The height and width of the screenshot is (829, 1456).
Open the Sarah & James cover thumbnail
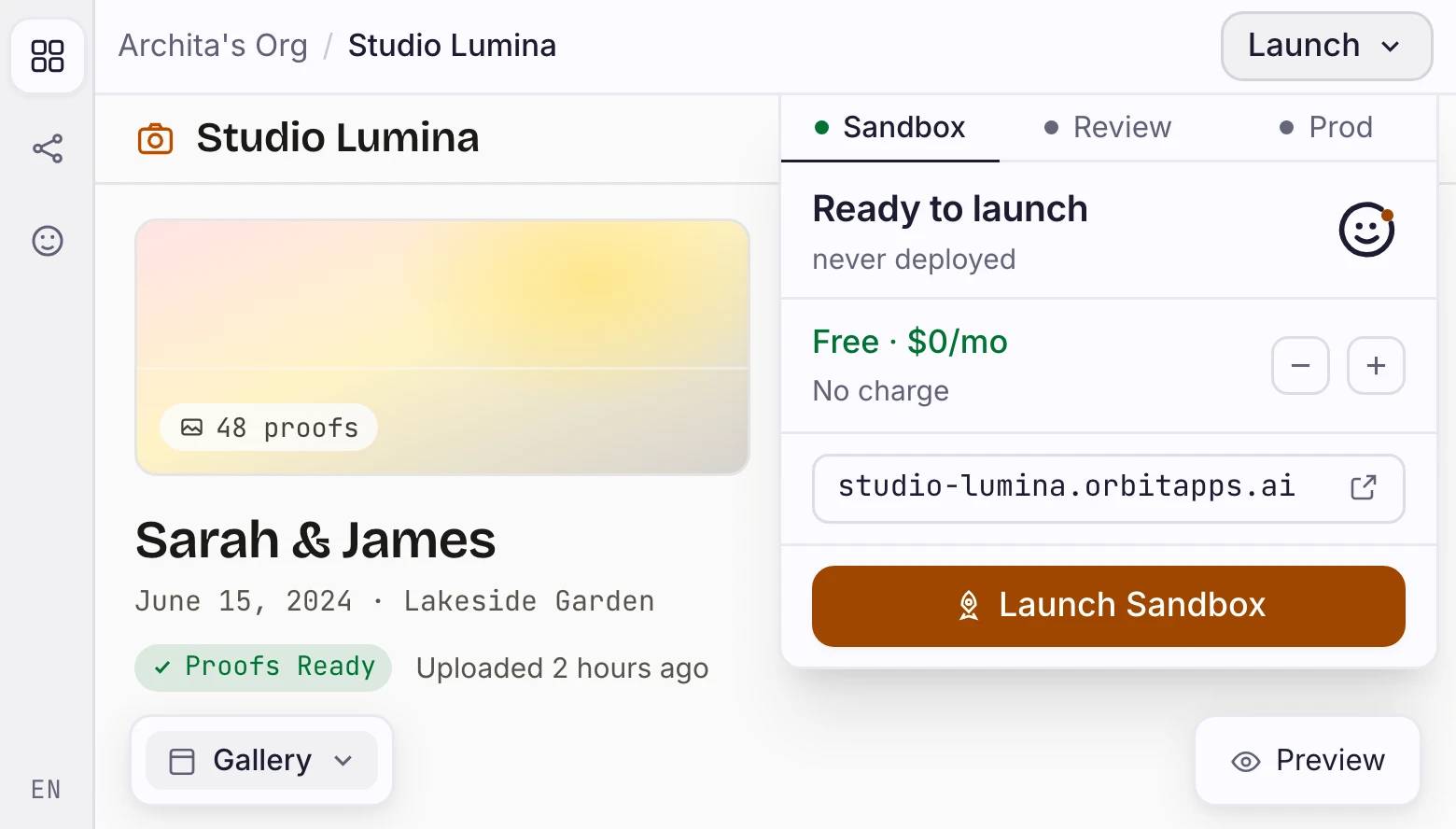pos(442,347)
